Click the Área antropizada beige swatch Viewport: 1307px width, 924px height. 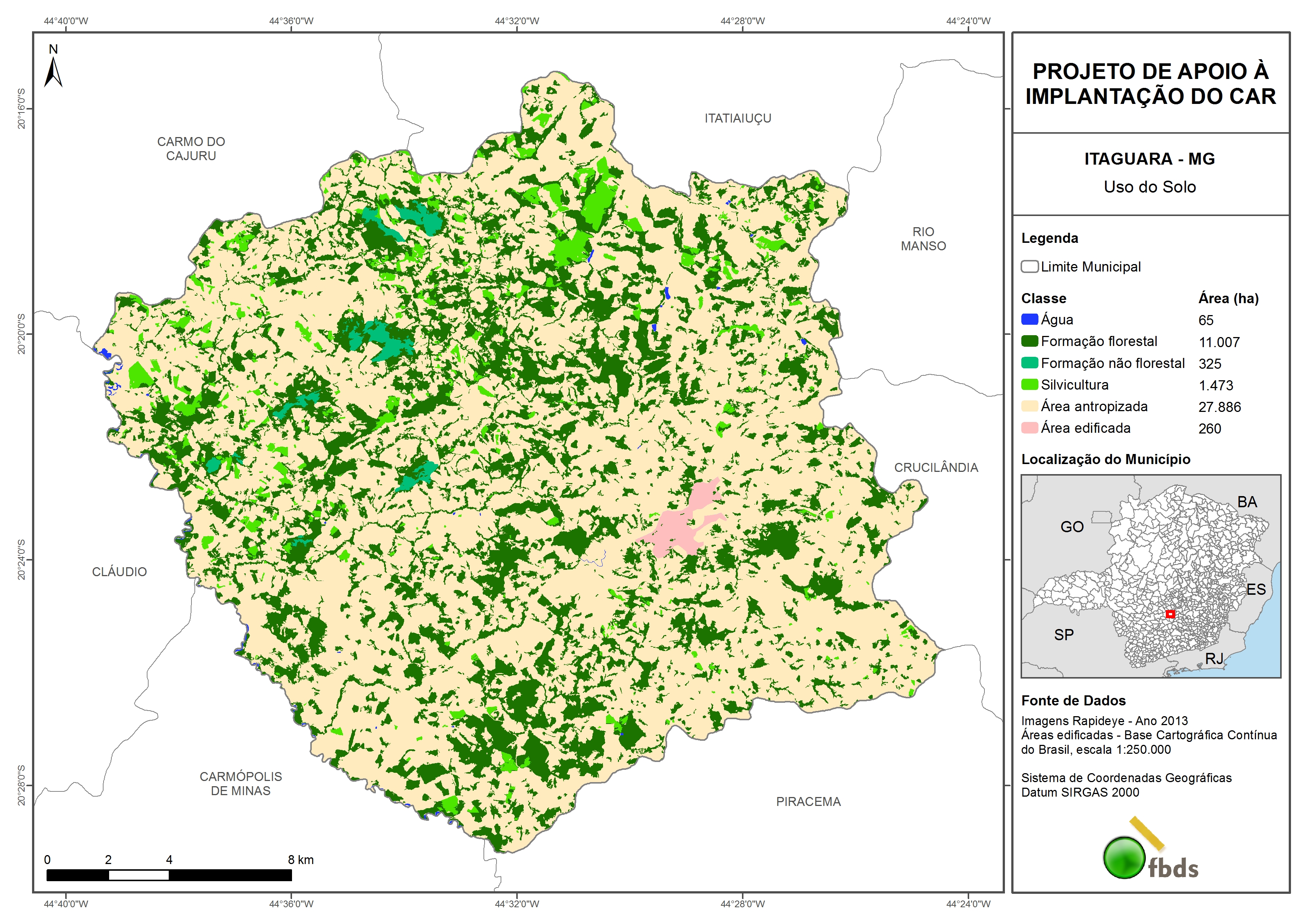coord(1029,406)
